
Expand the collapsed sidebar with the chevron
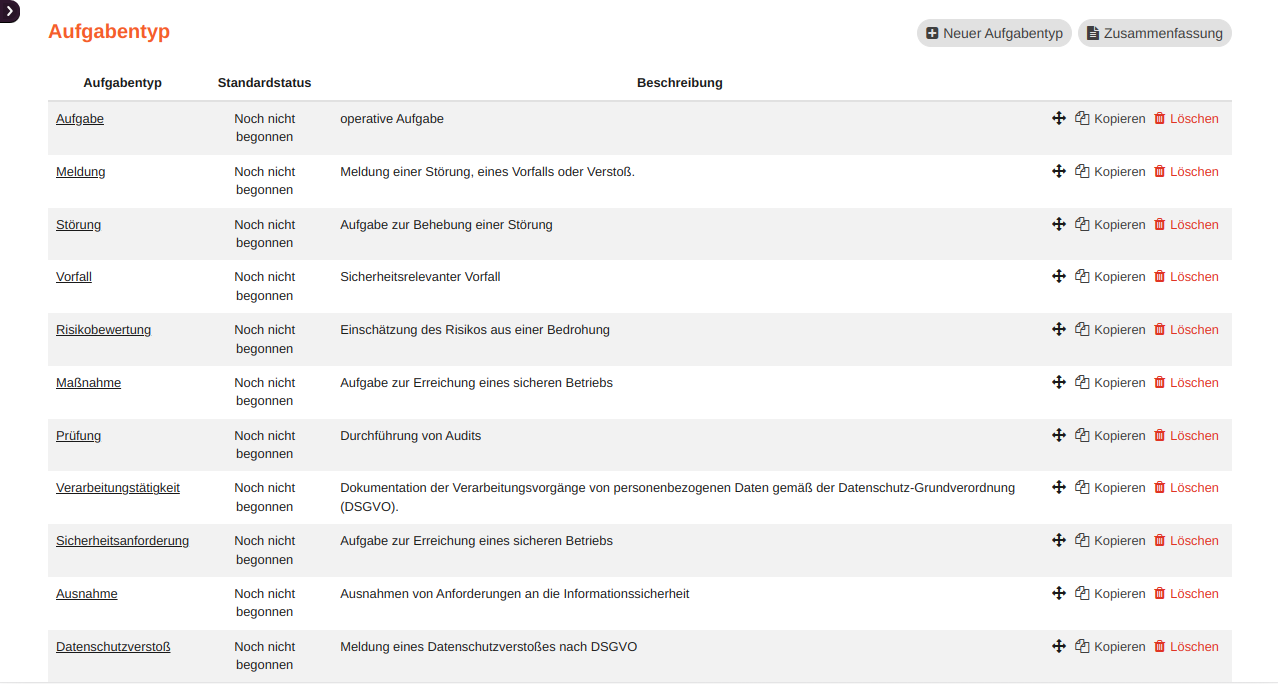click(x=9, y=12)
